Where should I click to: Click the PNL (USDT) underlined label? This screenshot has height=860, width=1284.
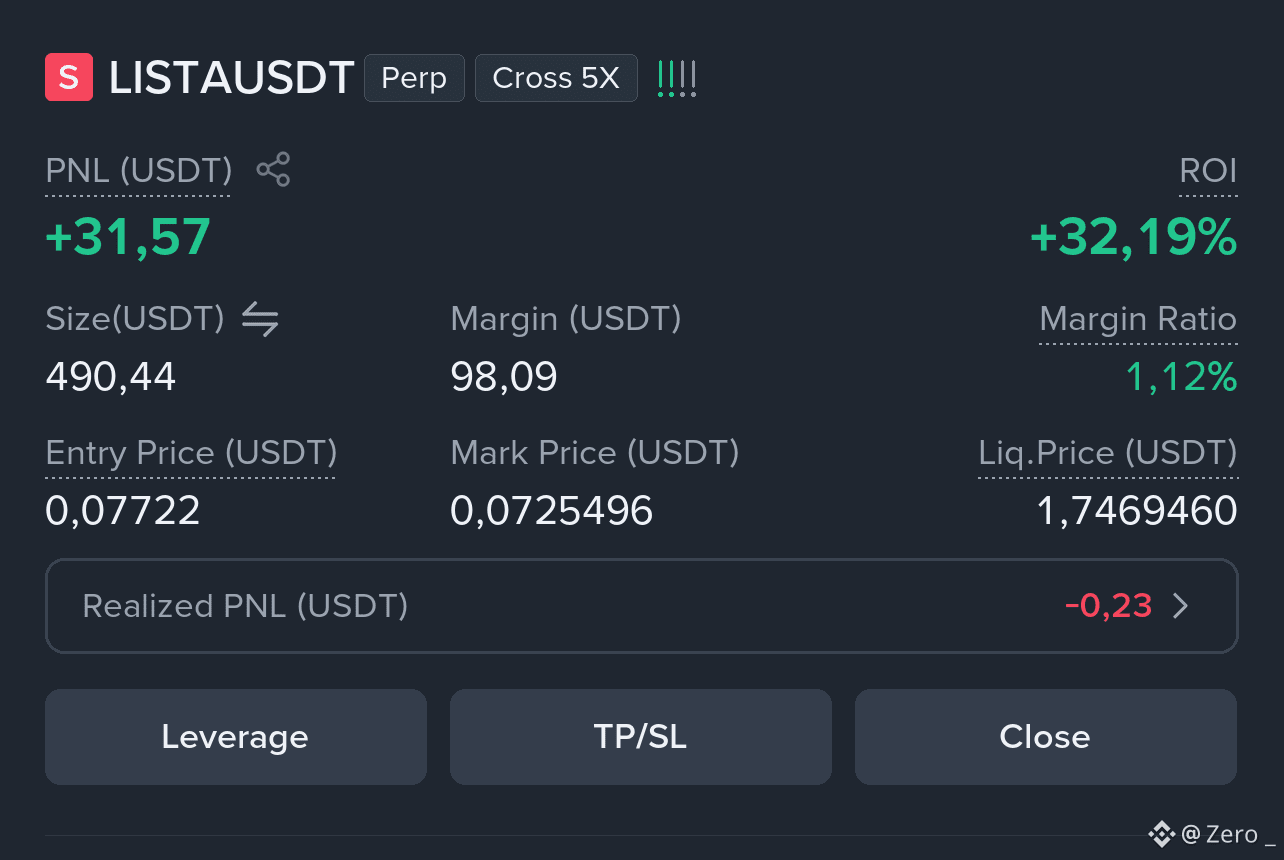coord(139,171)
